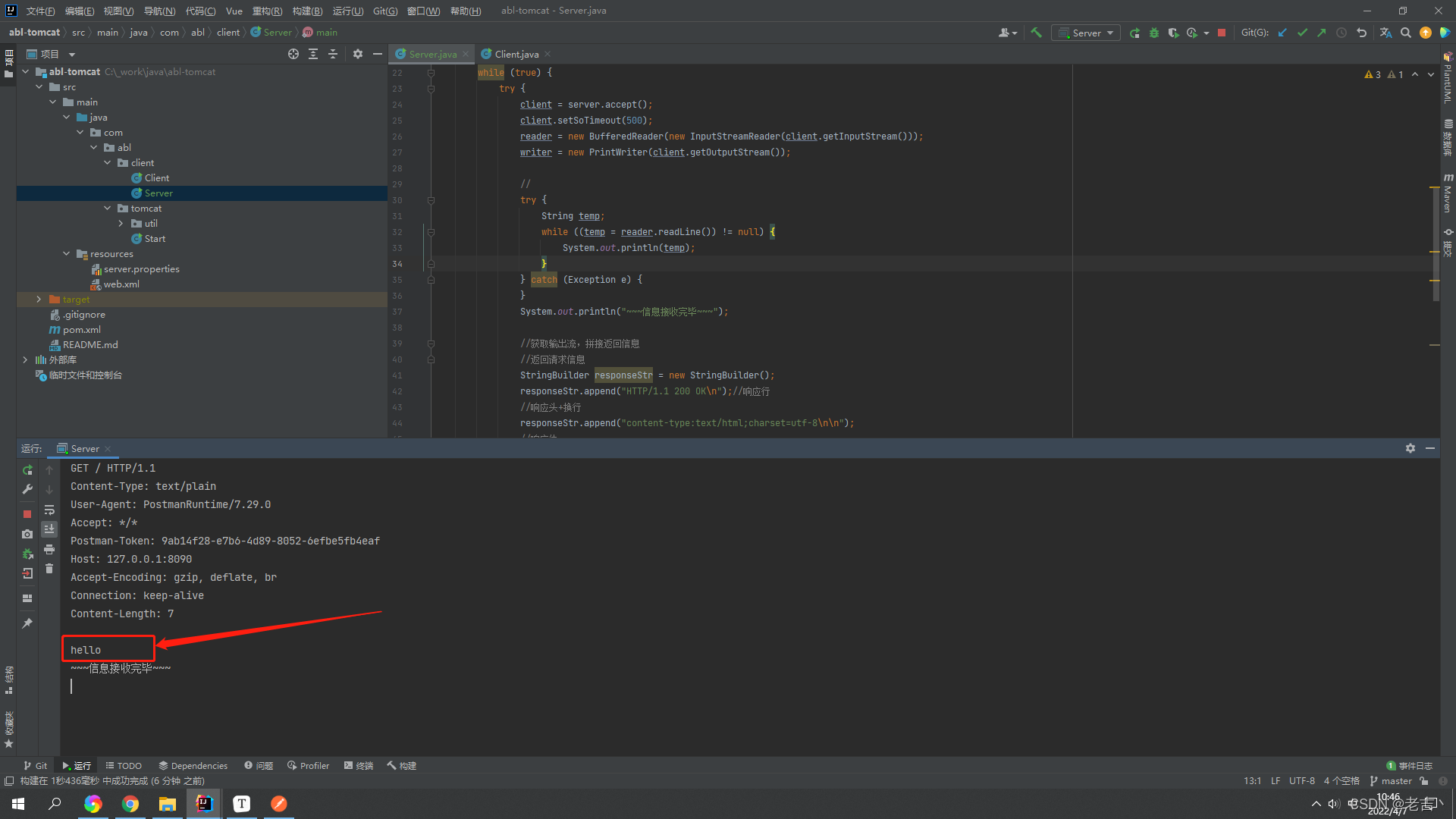Click the rollback undo arrow icon
The image size is (1456, 819).
(1361, 33)
